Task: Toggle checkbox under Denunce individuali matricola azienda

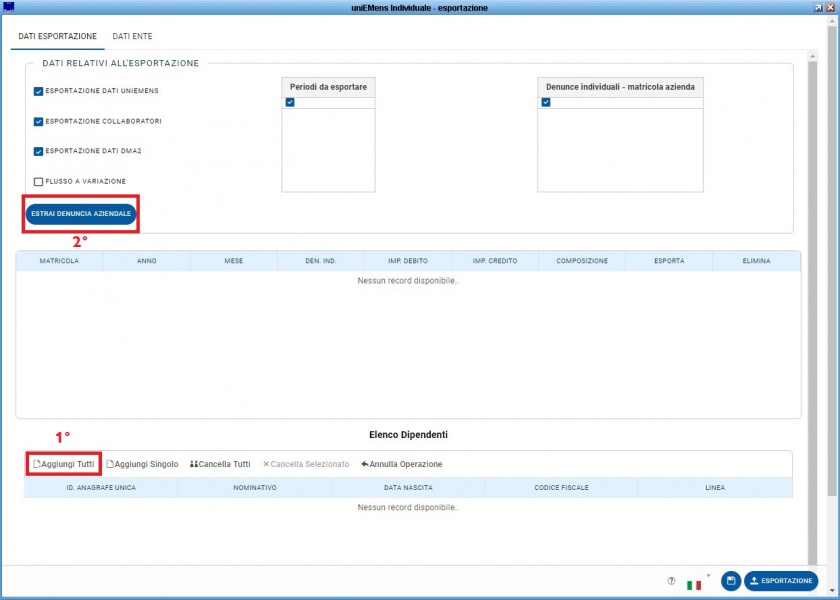Action: pyautogui.click(x=546, y=102)
